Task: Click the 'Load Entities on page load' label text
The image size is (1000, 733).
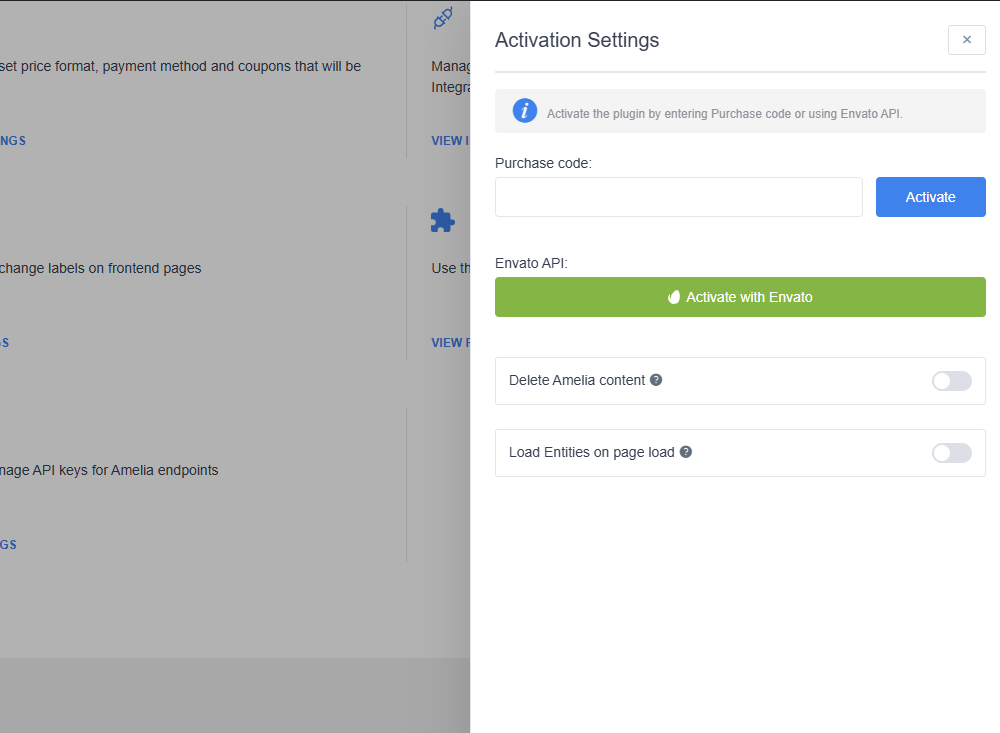Action: click(592, 453)
